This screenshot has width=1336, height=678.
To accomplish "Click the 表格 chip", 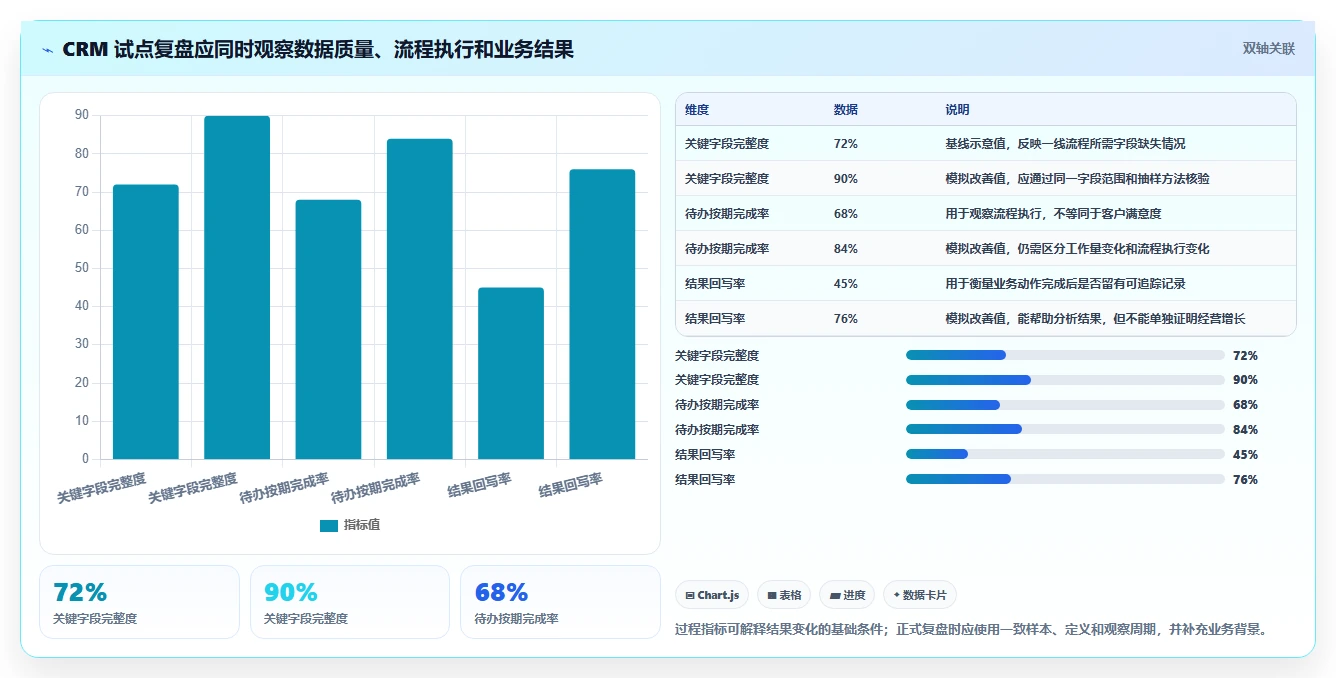I will tap(784, 595).
